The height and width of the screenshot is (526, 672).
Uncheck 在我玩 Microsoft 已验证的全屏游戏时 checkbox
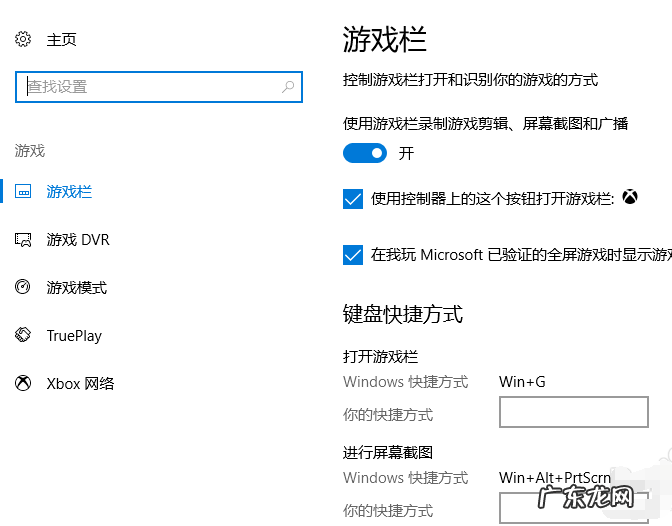[x=353, y=255]
